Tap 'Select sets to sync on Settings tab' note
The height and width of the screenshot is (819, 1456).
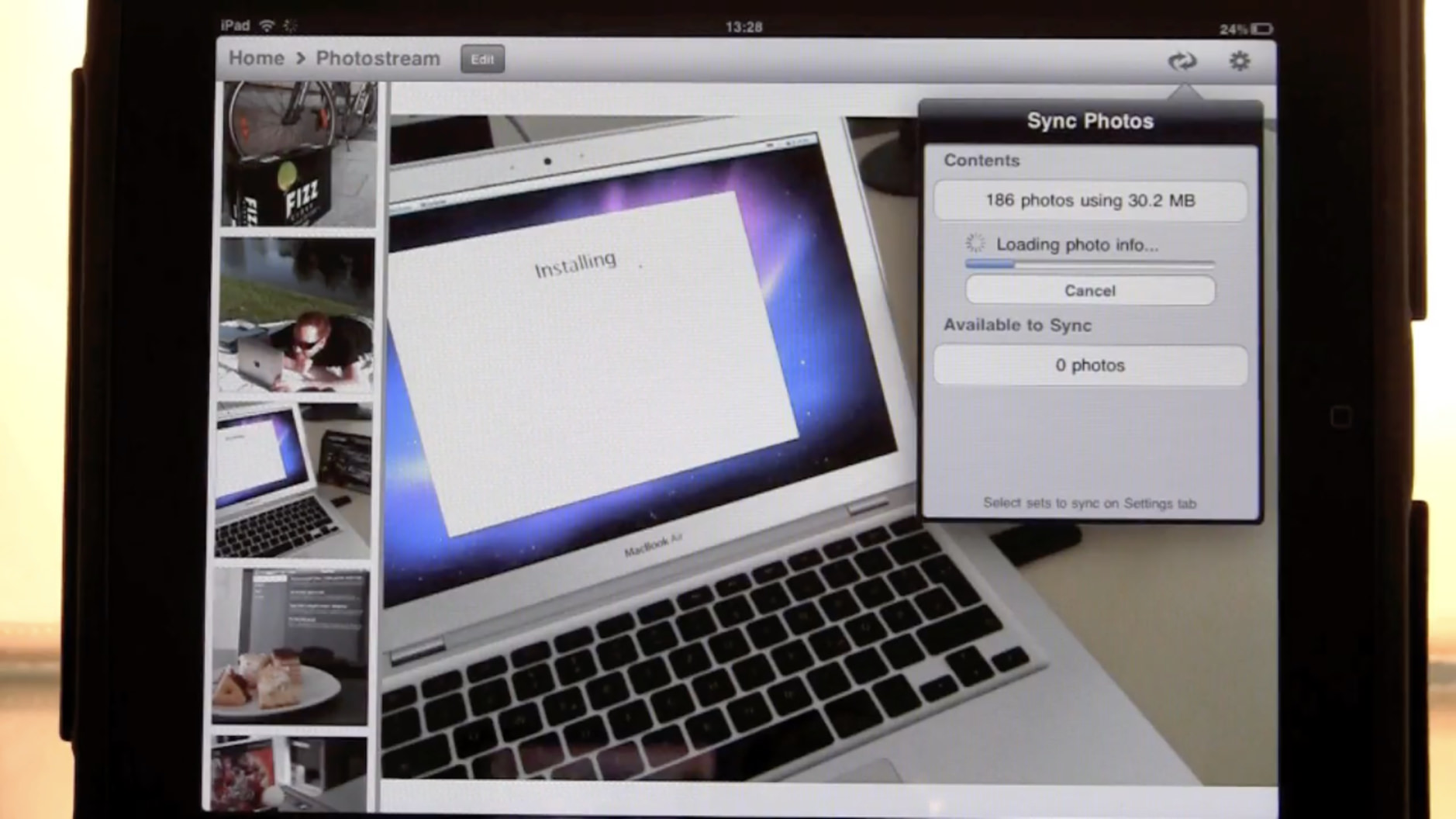[x=1089, y=503]
